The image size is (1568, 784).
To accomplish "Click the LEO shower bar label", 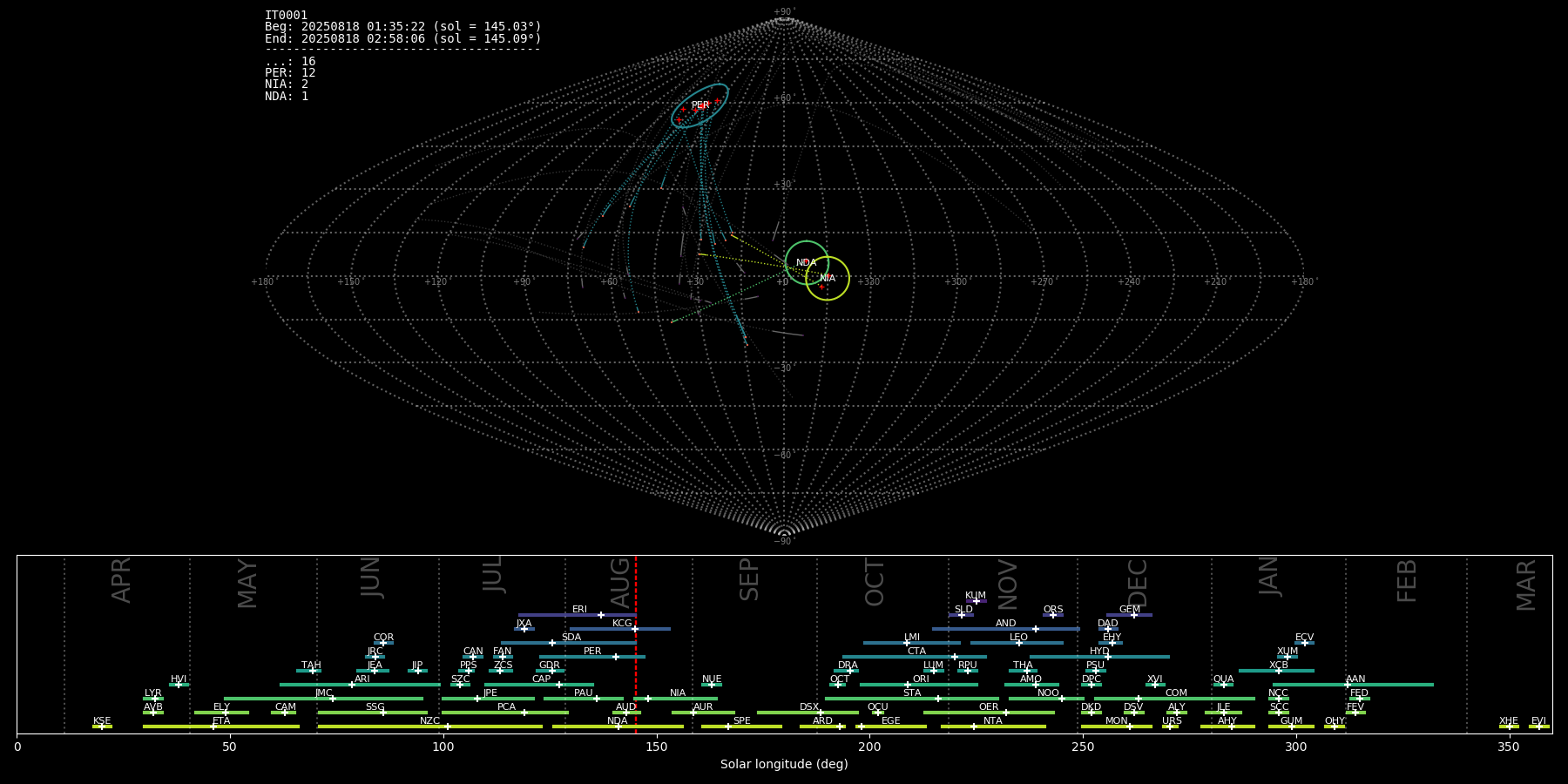I will [x=1019, y=637].
